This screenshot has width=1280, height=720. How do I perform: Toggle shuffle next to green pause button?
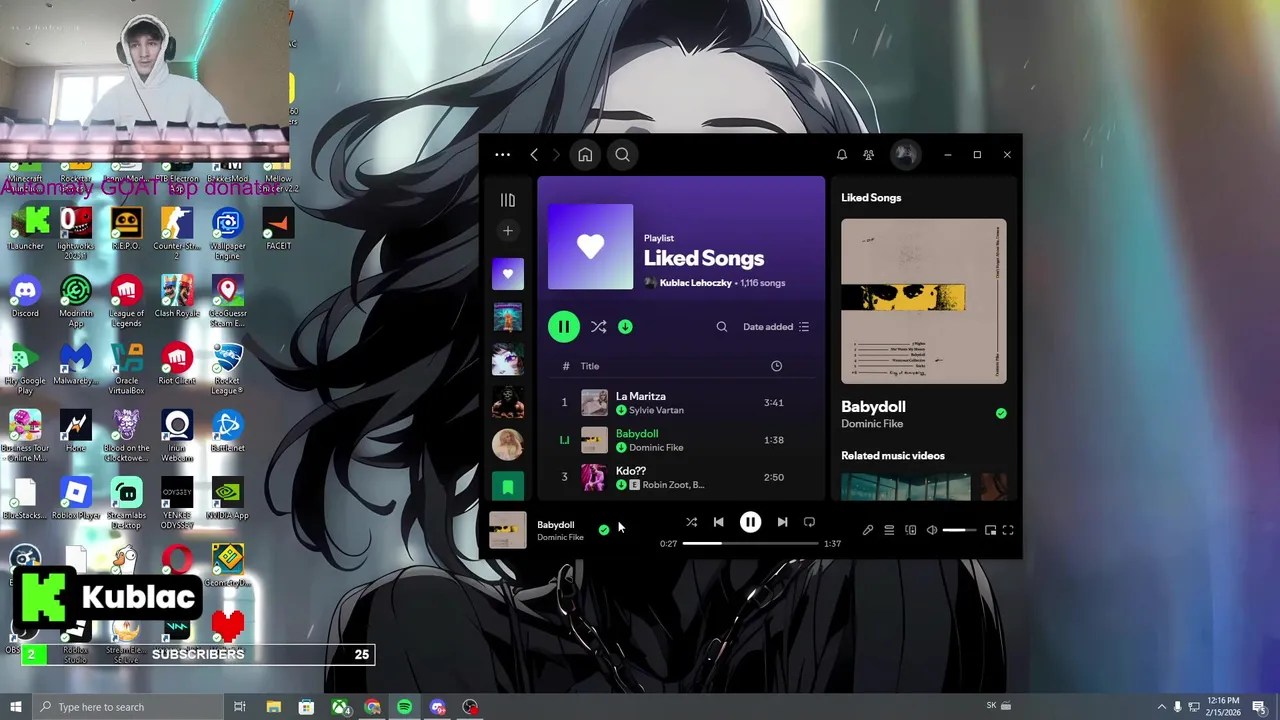[x=598, y=327]
